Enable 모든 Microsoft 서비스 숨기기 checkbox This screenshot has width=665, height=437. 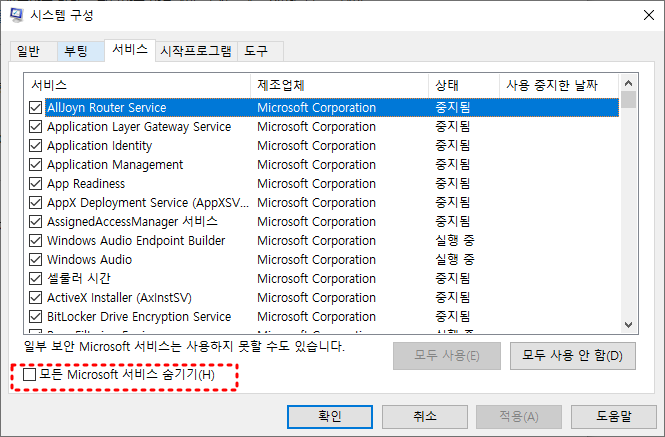click(x=29, y=374)
